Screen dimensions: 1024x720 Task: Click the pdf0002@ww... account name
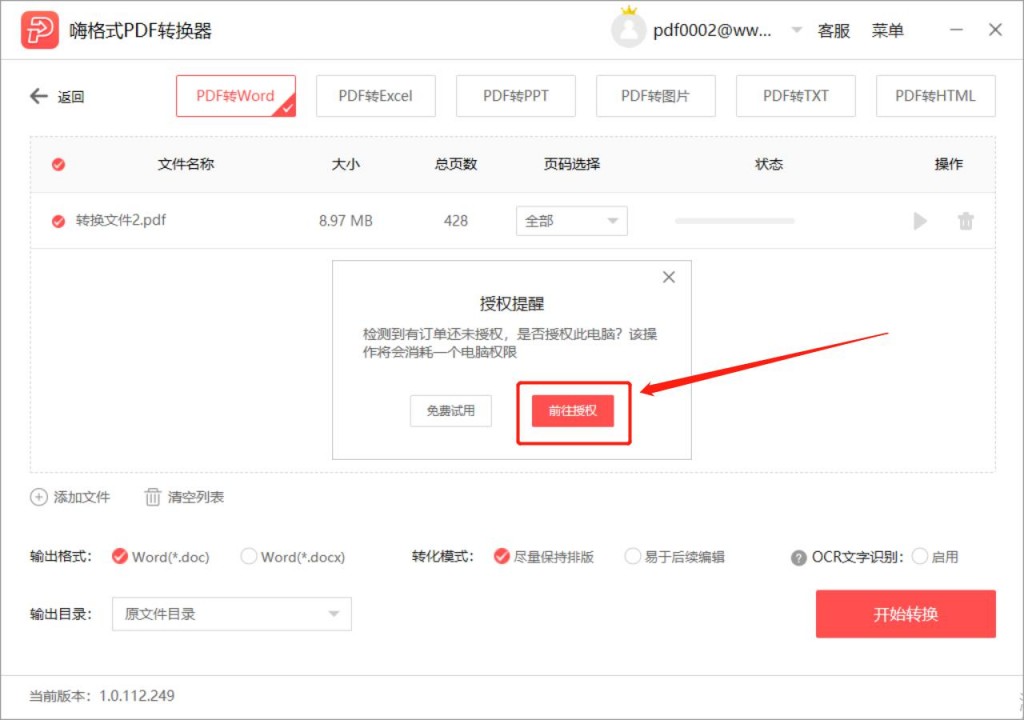(x=712, y=30)
